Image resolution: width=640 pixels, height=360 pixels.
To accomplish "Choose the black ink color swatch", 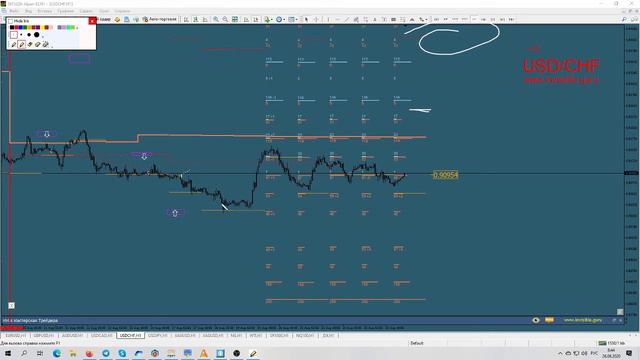I will pos(12,27).
